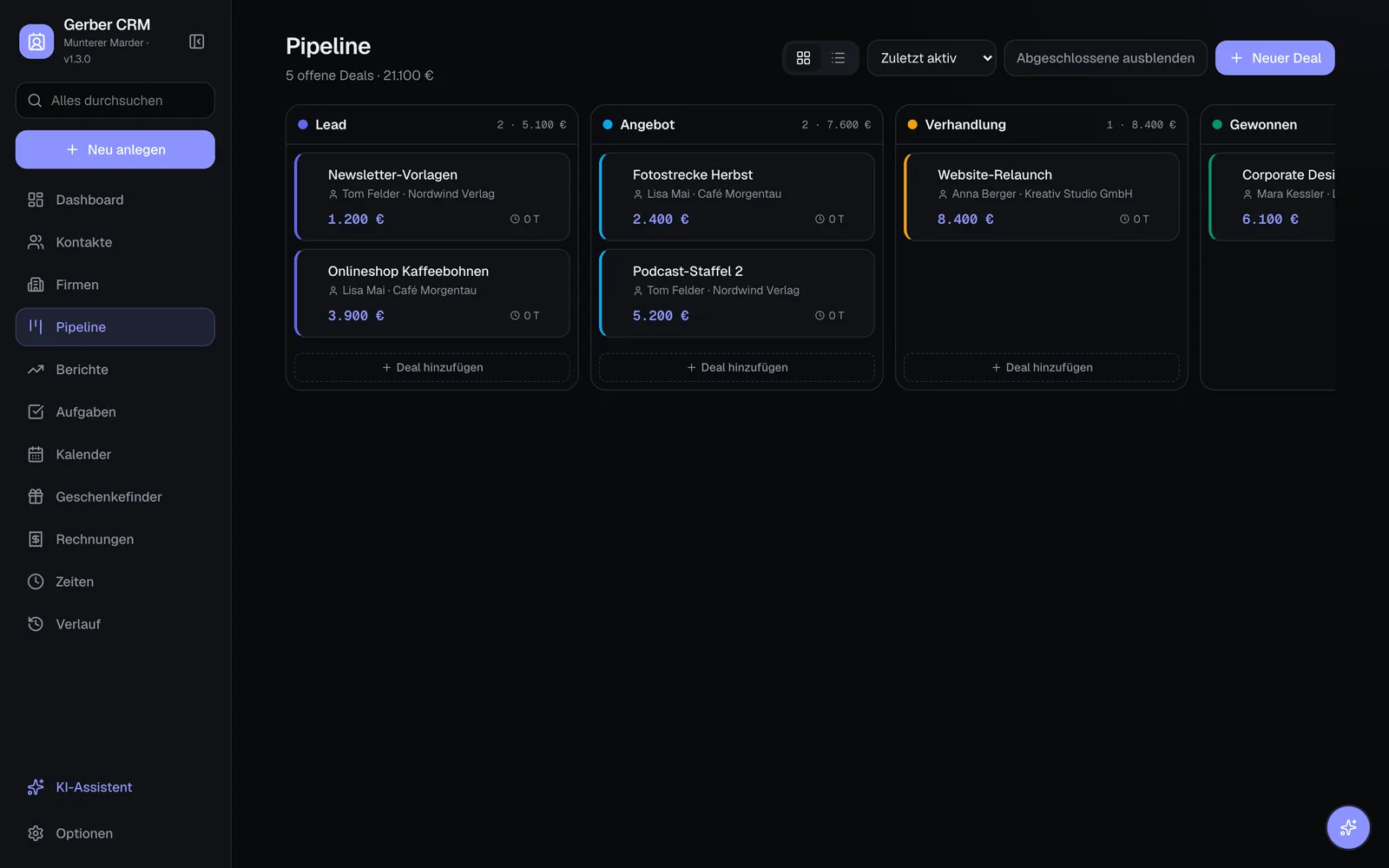Click the Angebot column header
Viewport: 1389px width, 868px height.
coord(737,125)
